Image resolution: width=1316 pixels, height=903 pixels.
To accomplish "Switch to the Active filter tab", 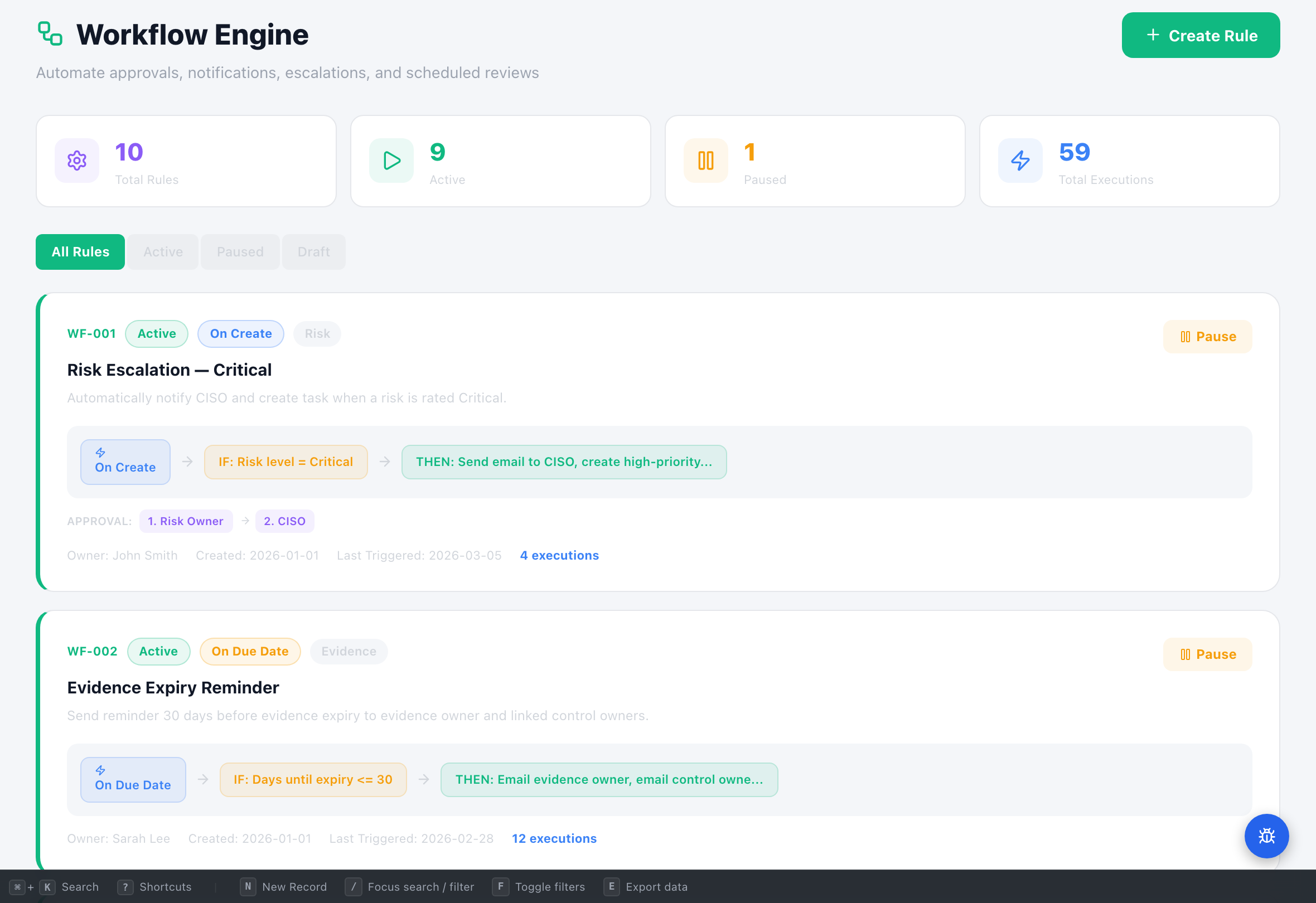I will click(162, 251).
